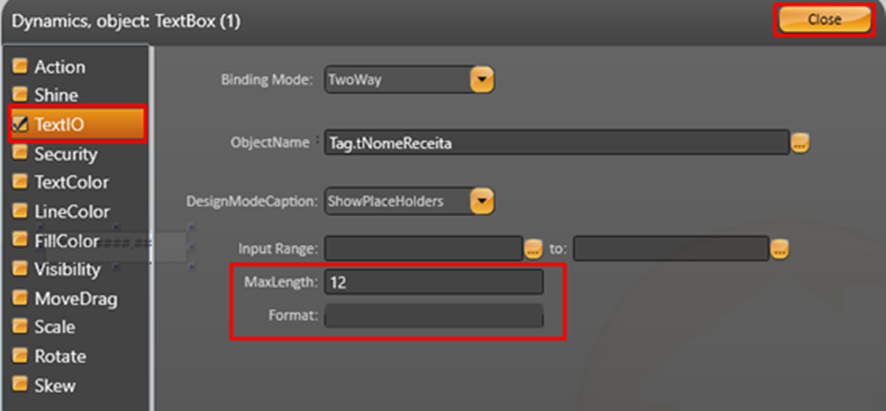Select the Scale dynamics item
This screenshot has height=411, width=886.
click(54, 327)
